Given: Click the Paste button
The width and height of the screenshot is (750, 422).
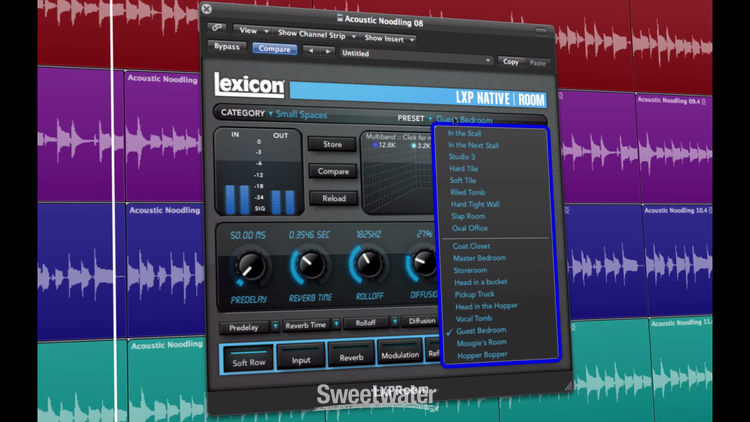Looking at the screenshot, I should coord(537,63).
